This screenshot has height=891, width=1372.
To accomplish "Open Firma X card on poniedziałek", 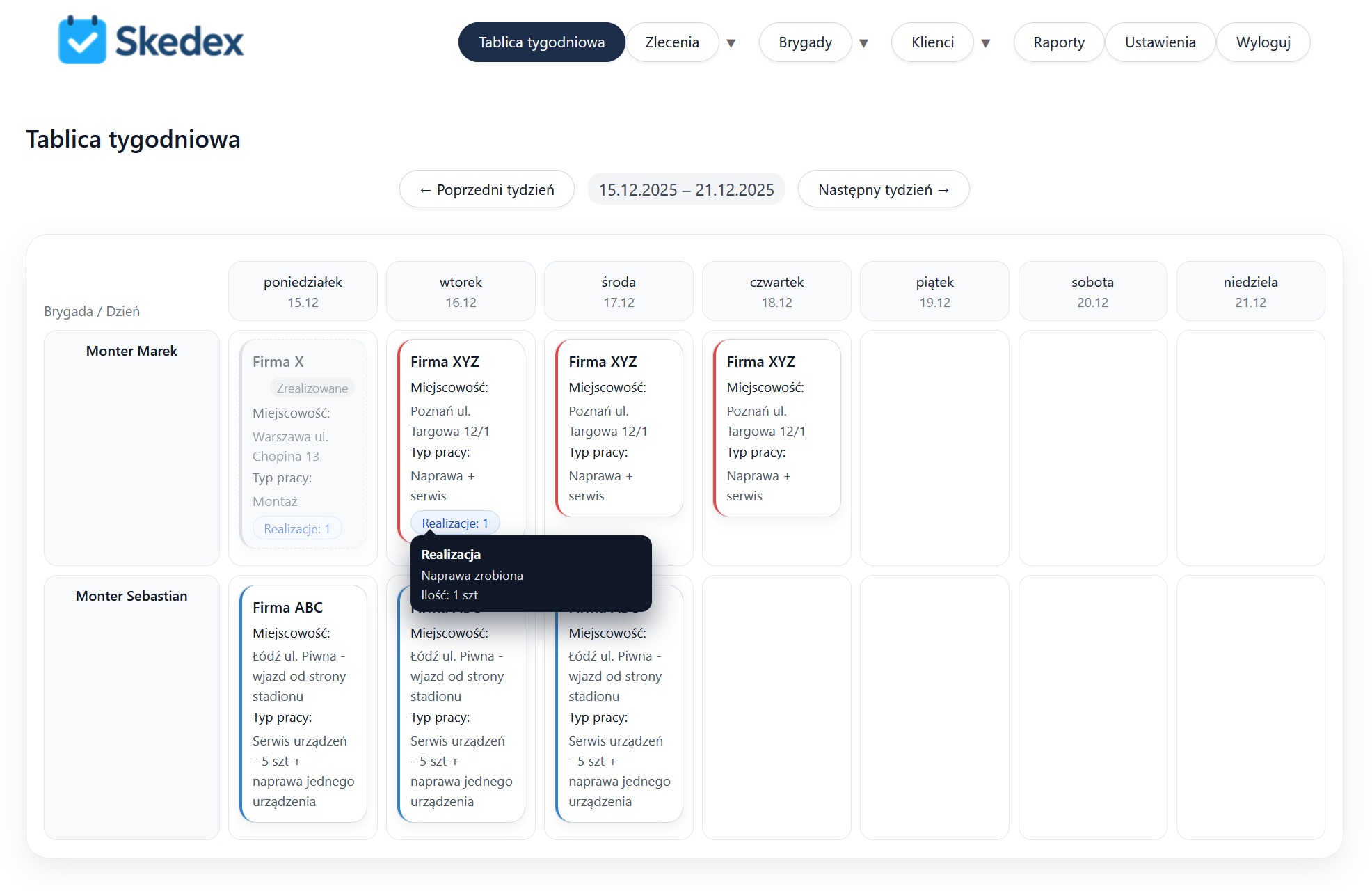I will tap(303, 443).
